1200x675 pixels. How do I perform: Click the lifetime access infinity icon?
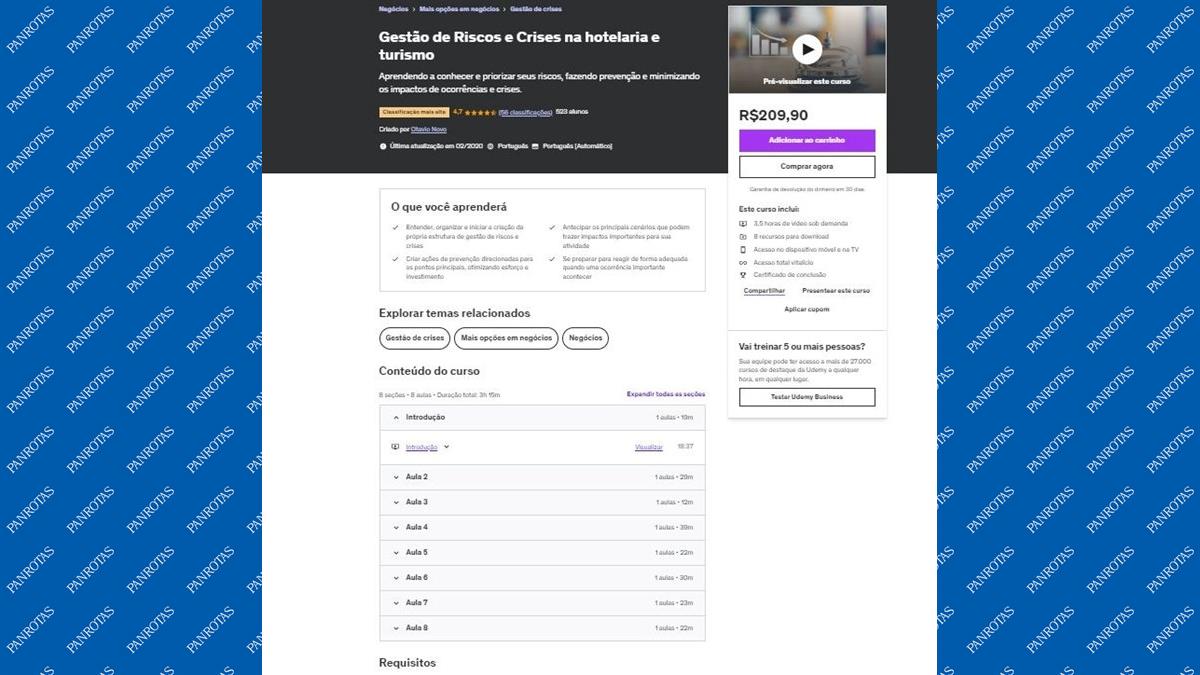coord(743,262)
